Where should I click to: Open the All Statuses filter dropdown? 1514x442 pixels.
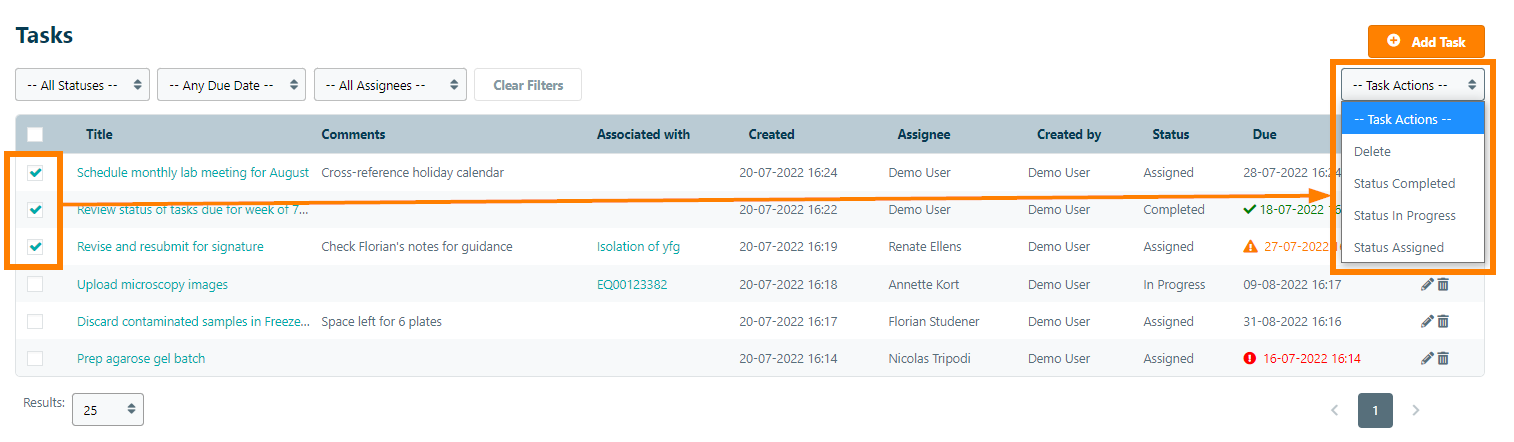tap(82, 85)
